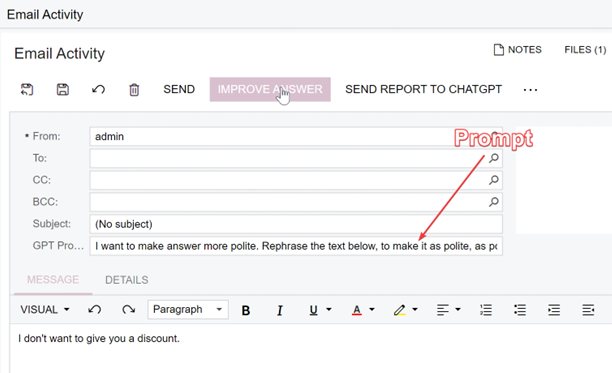The height and width of the screenshot is (373, 612).
Task: Click SEND REPORT TO CHATGPT
Action: [x=423, y=89]
